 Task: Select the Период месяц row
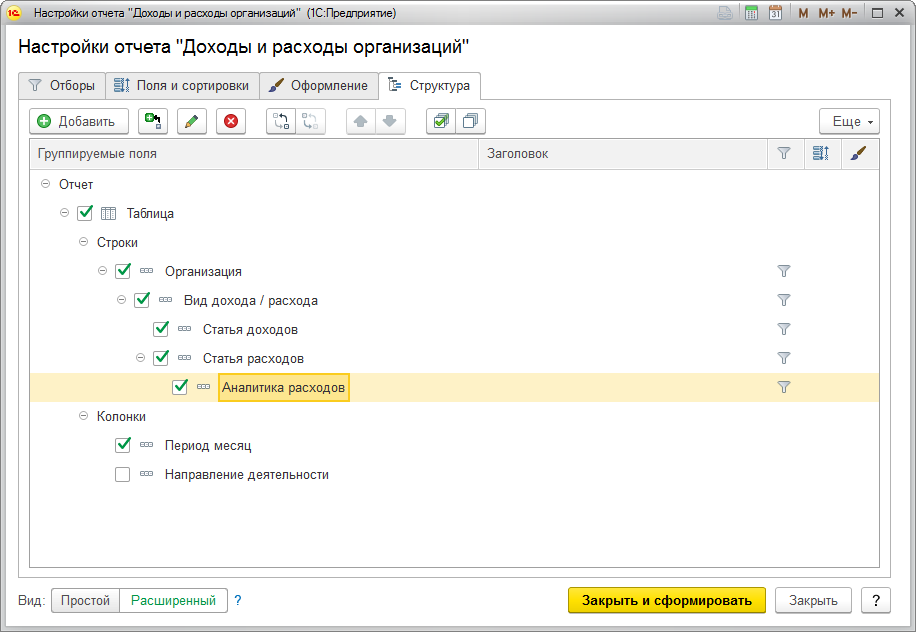[x=454, y=445]
